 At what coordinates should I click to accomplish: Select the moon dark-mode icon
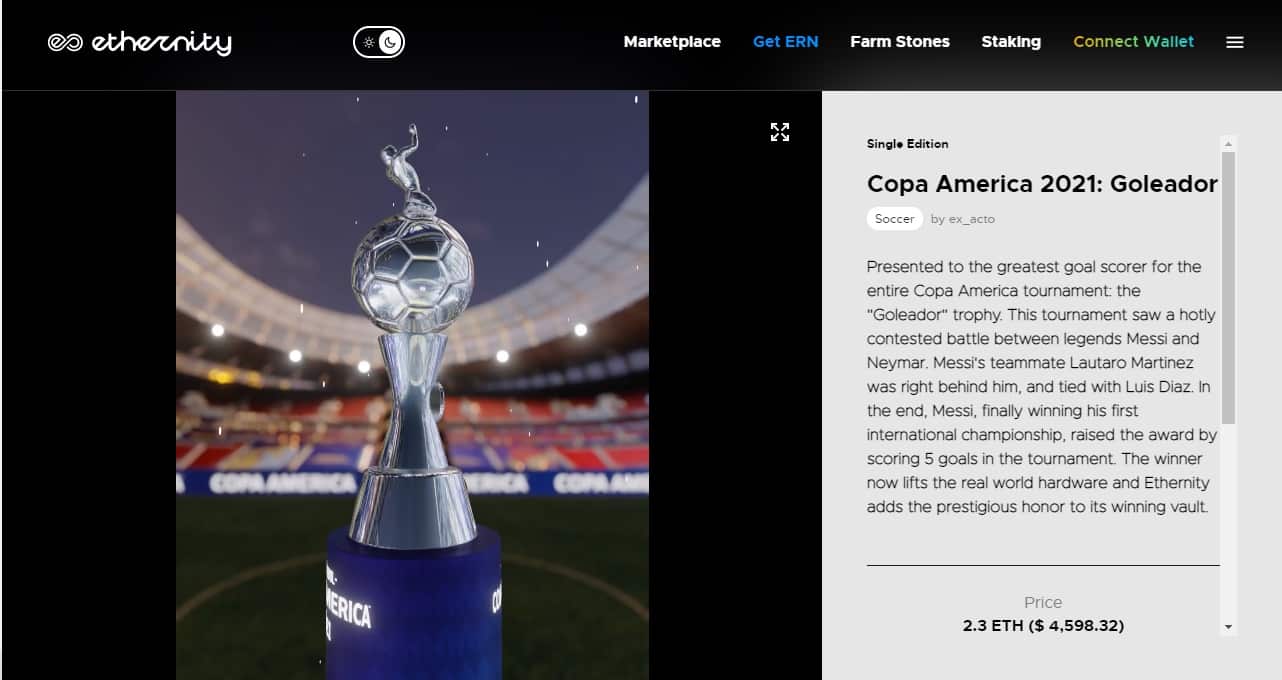tap(391, 42)
